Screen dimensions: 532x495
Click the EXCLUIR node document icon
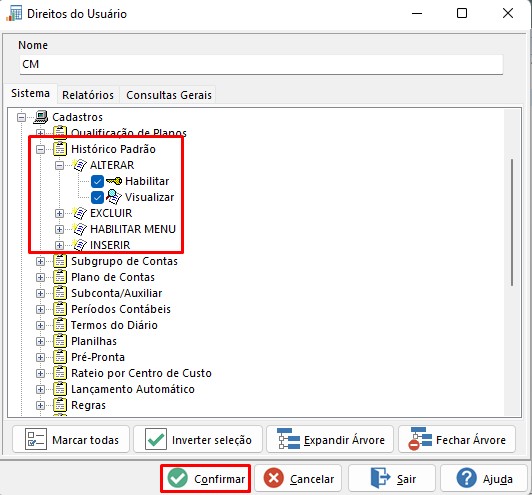(80, 213)
